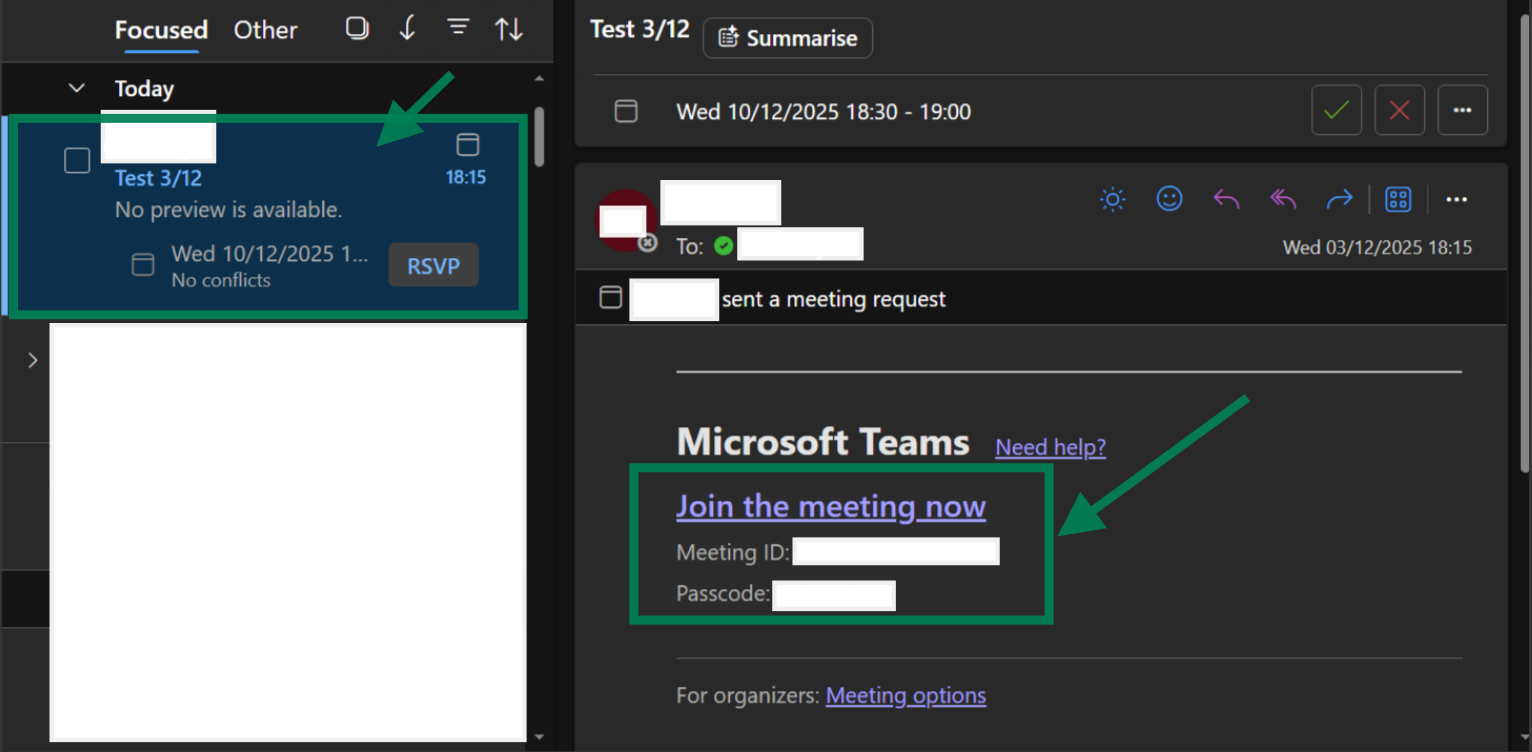
Task: Open the Apps grid icon
Action: pos(1398,199)
